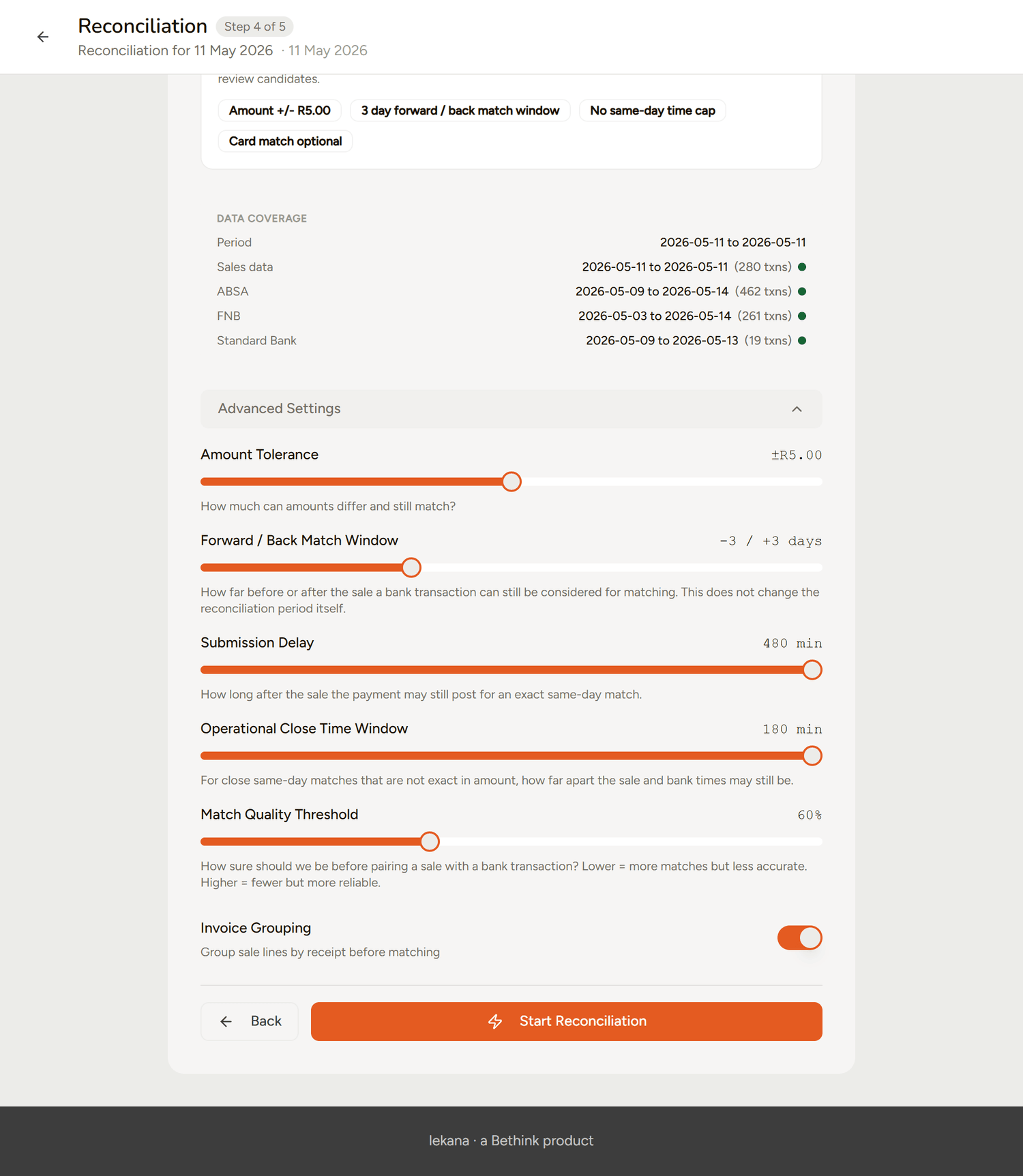Screen dimensions: 1023x1176
Task: Click the green status dot for ABSA
Action: [802, 291]
